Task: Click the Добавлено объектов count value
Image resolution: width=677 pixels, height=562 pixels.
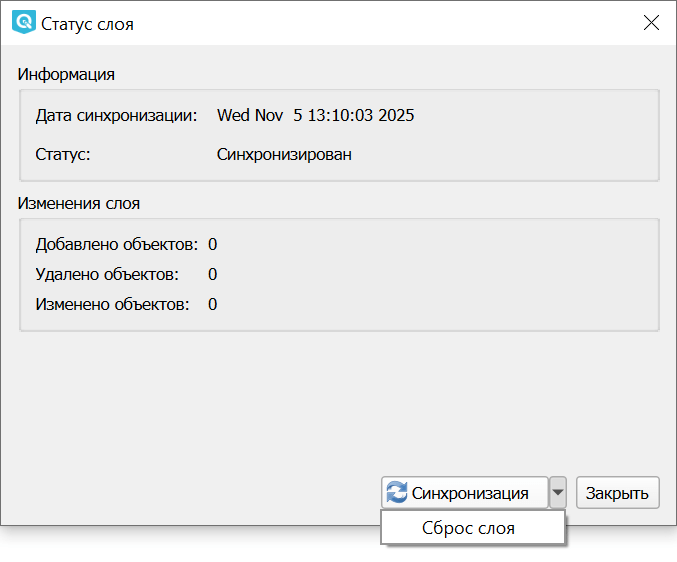Action: pyautogui.click(x=213, y=244)
